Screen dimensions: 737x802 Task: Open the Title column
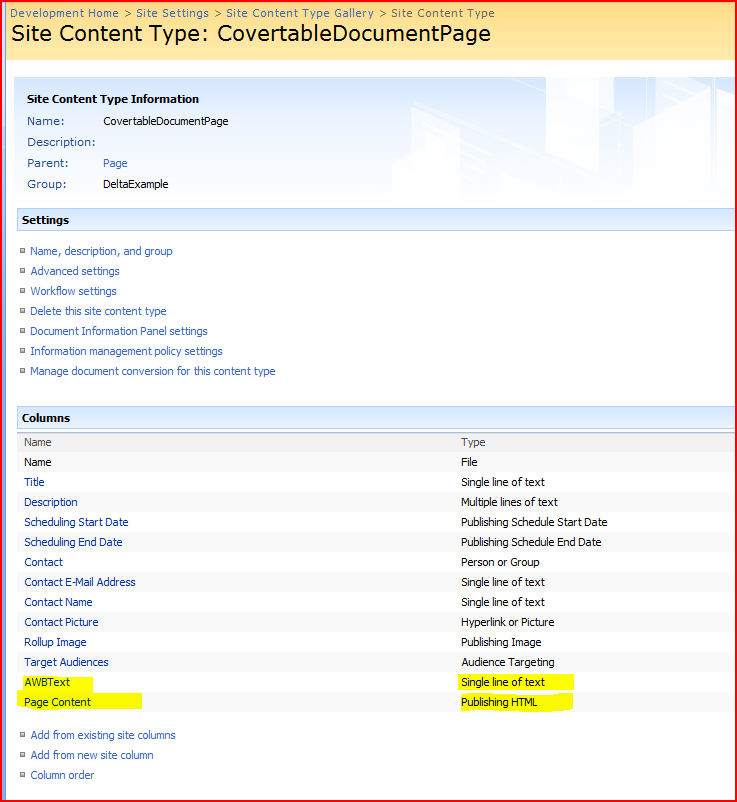click(35, 482)
